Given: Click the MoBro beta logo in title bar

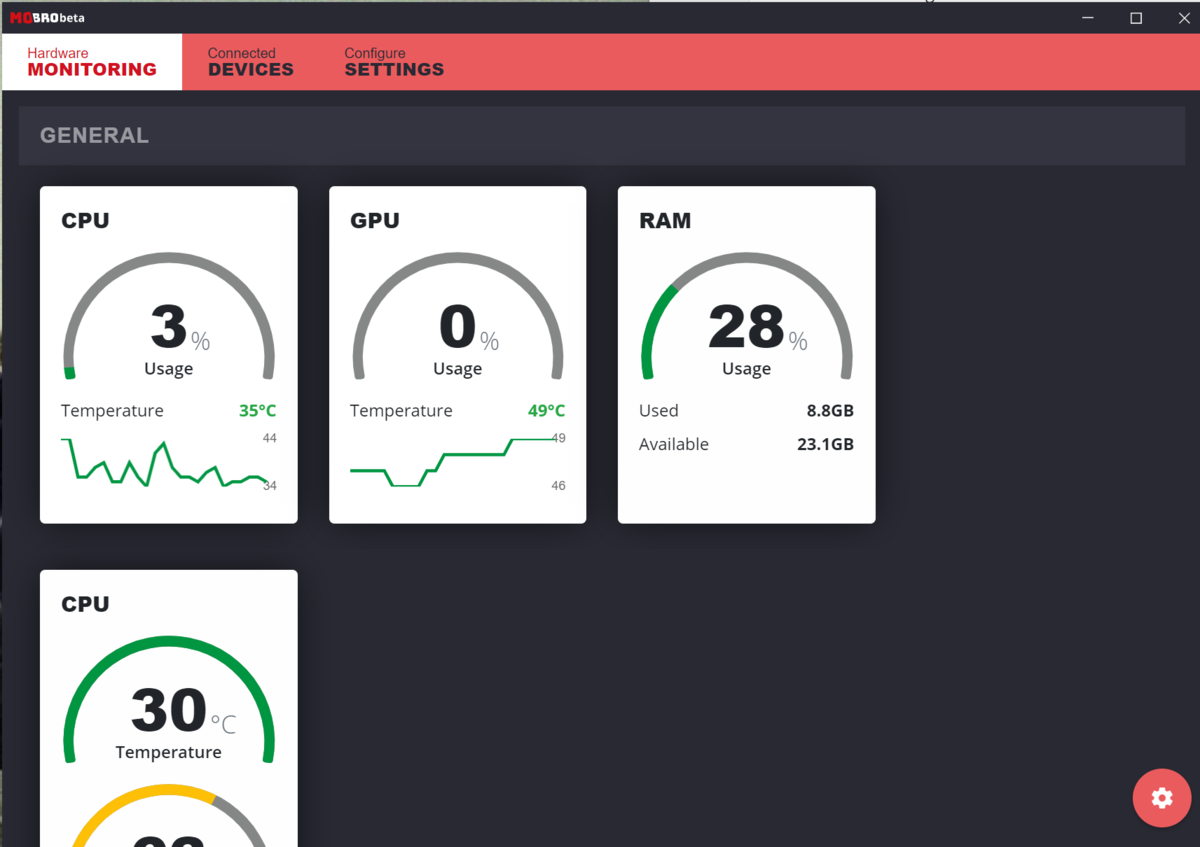Looking at the screenshot, I should (47, 17).
